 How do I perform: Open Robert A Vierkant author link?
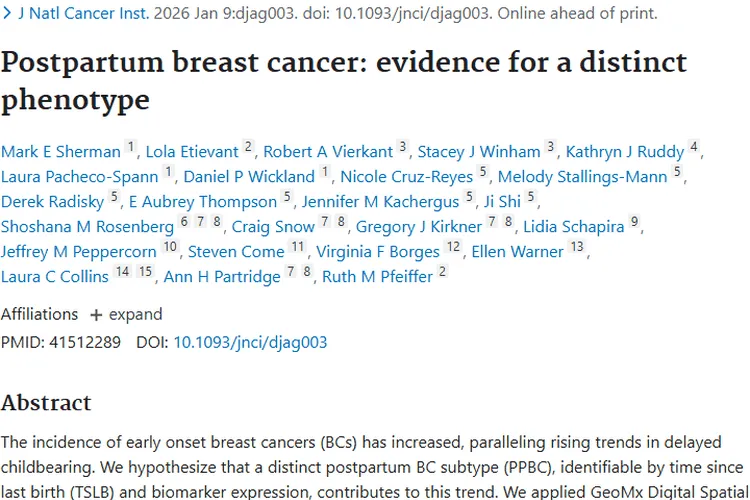click(328, 152)
